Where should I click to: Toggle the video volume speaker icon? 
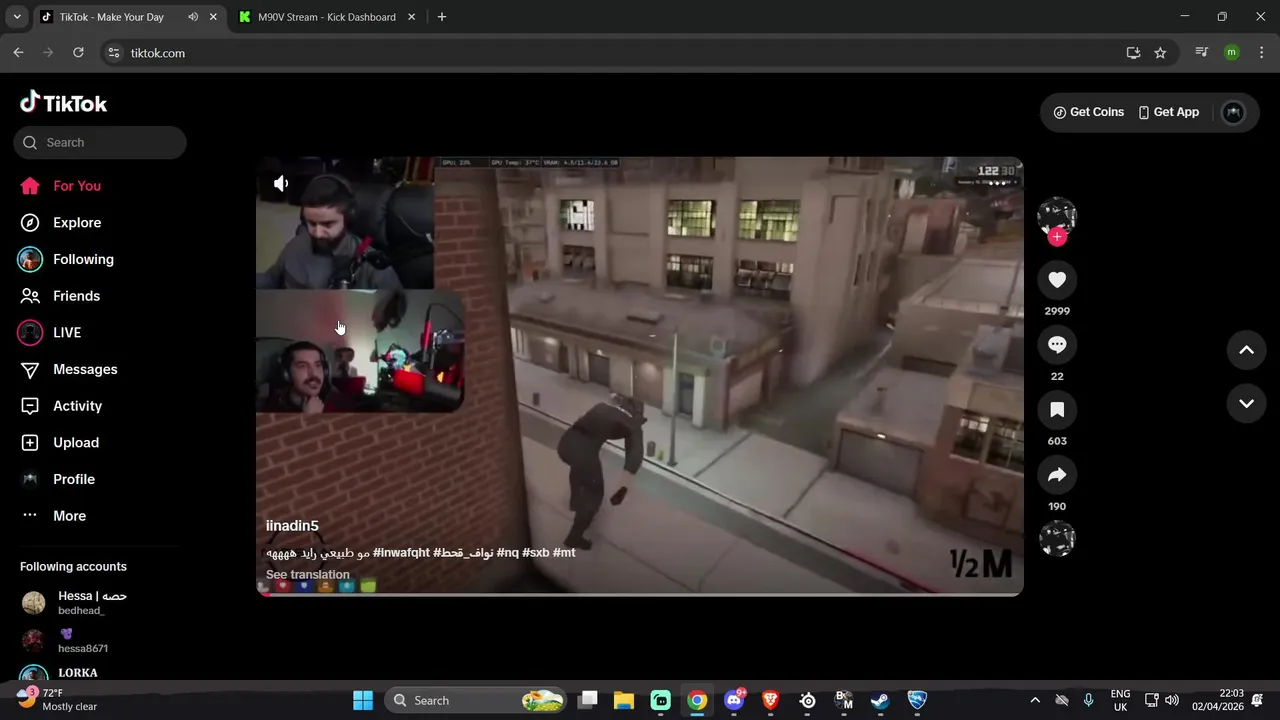pyautogui.click(x=281, y=183)
